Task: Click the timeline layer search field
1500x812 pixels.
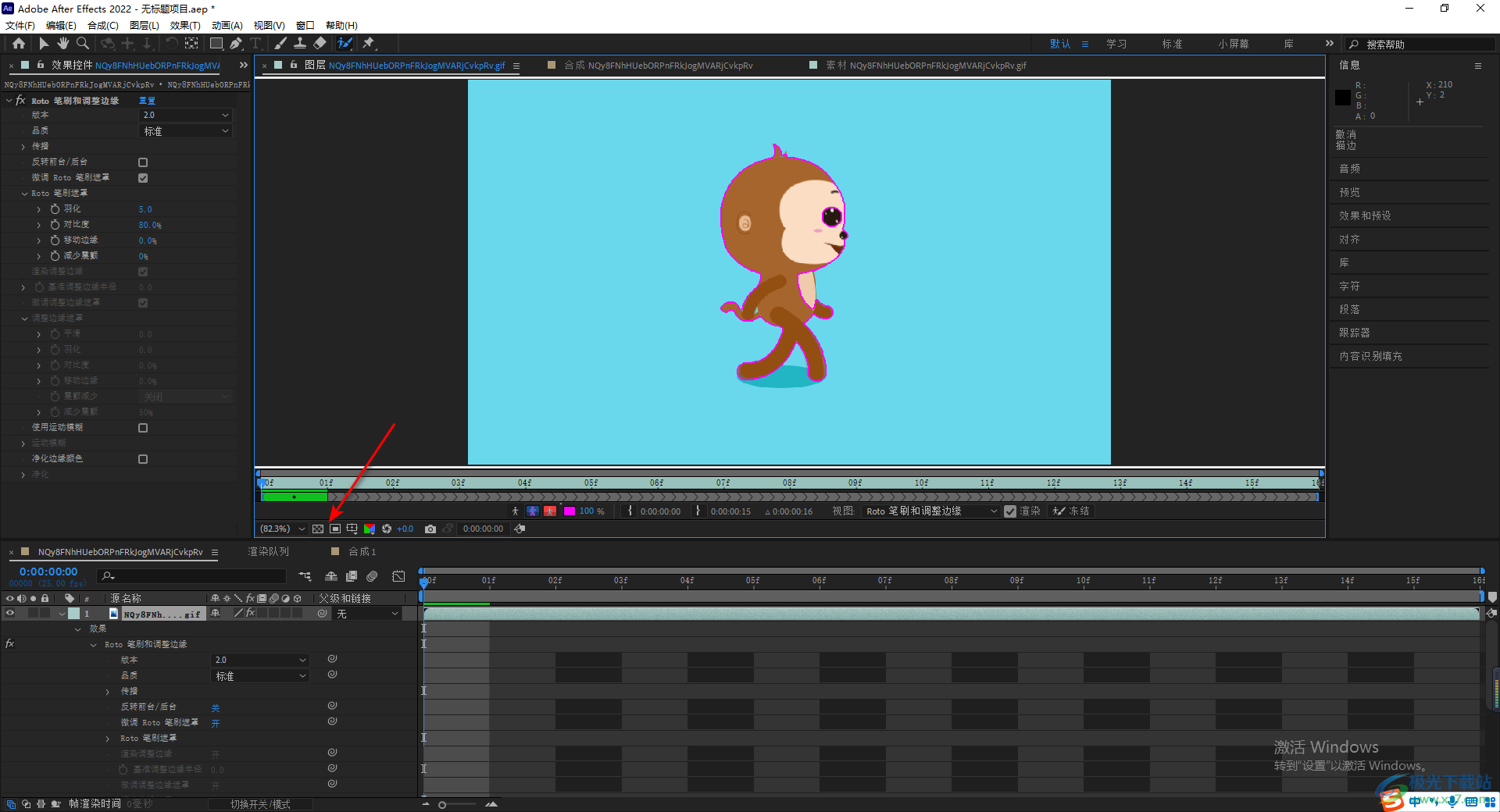Action: click(x=191, y=576)
